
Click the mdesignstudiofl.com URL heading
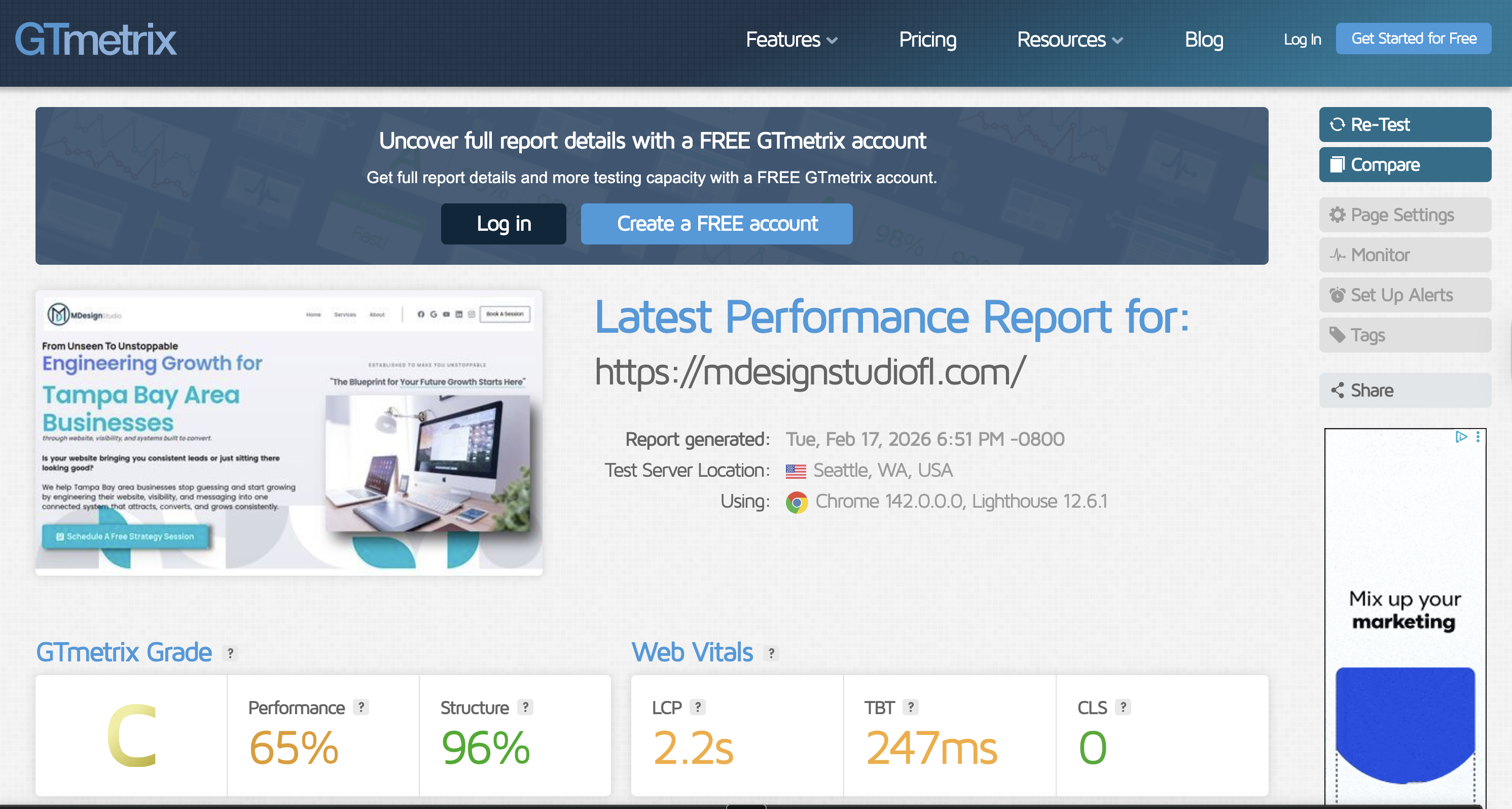pyautogui.click(x=810, y=372)
